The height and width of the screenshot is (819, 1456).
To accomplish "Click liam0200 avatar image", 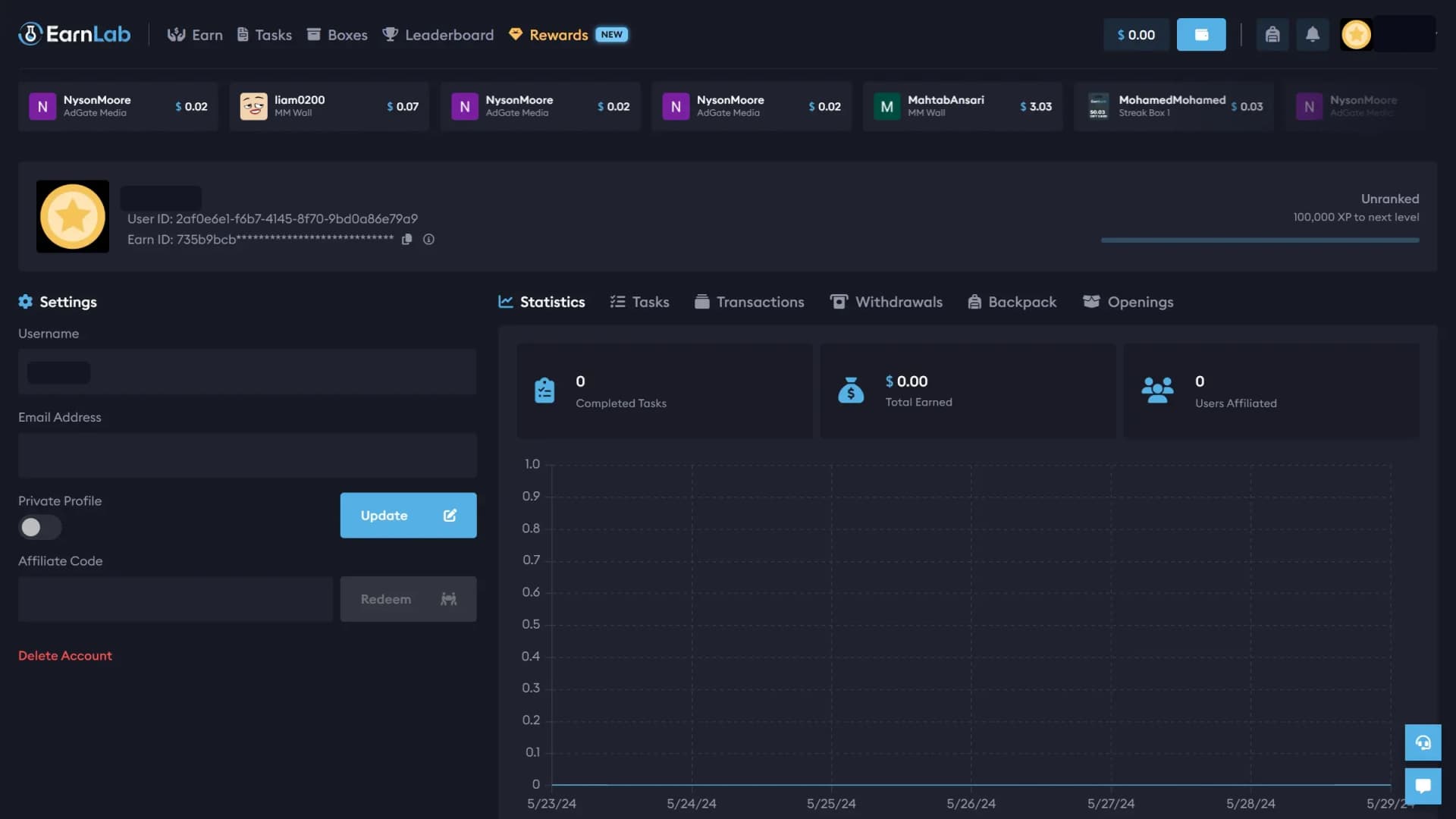I will pyautogui.click(x=253, y=106).
